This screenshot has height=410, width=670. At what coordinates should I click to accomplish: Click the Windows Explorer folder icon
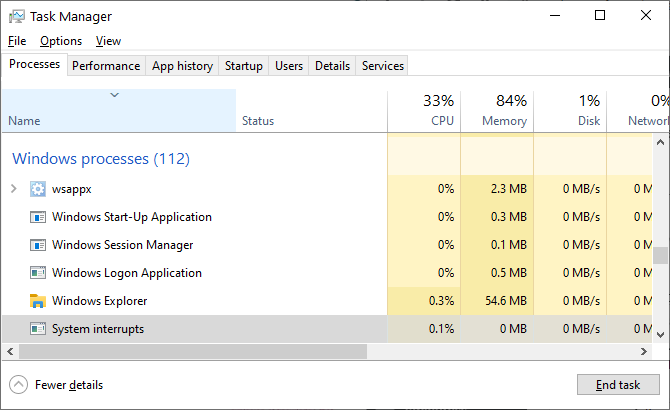tap(38, 301)
